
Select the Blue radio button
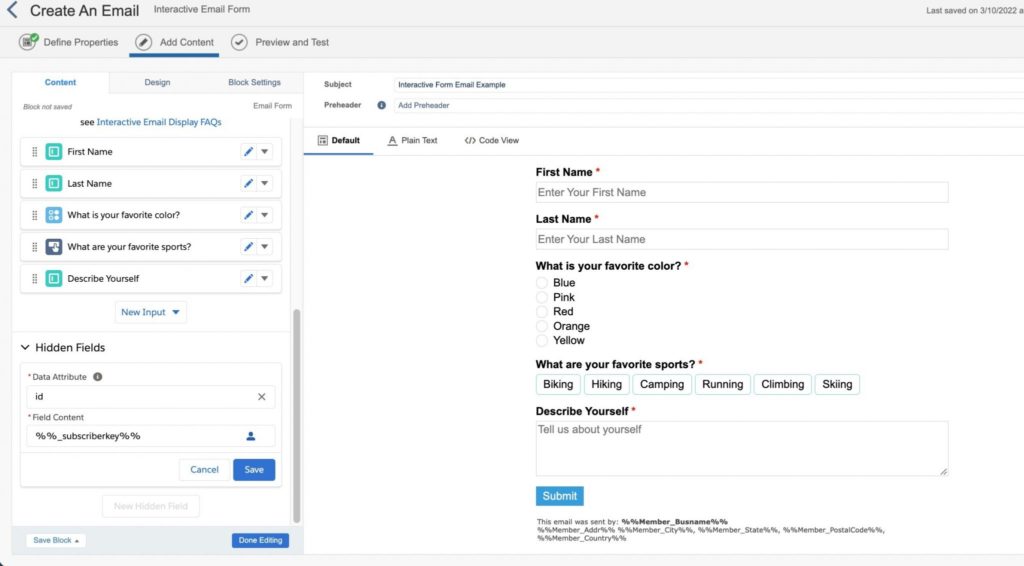pyautogui.click(x=543, y=283)
